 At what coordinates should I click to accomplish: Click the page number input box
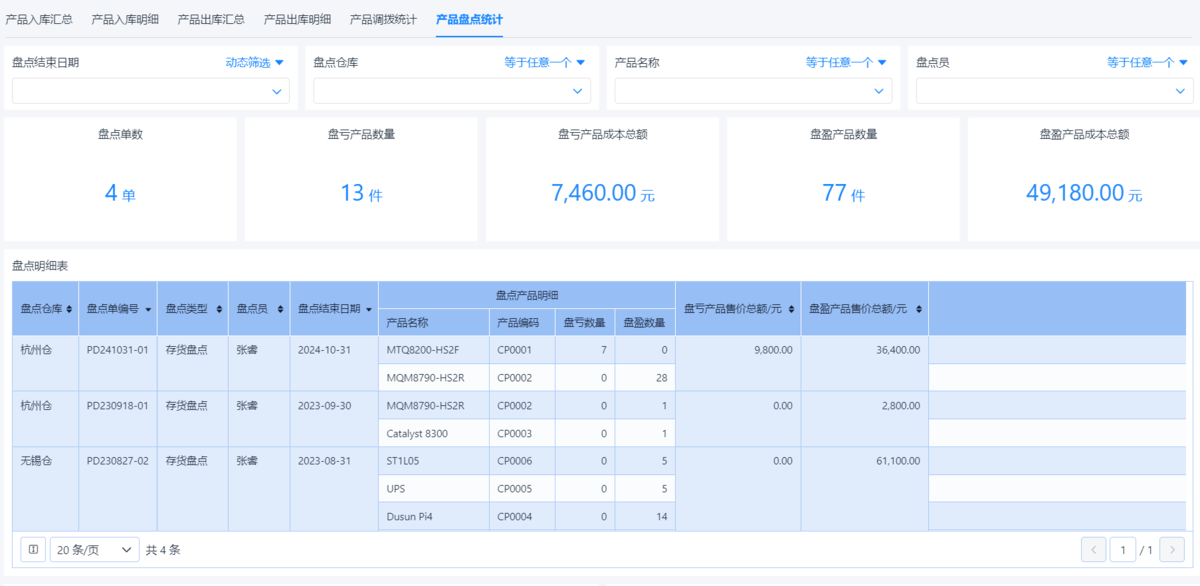(1123, 549)
